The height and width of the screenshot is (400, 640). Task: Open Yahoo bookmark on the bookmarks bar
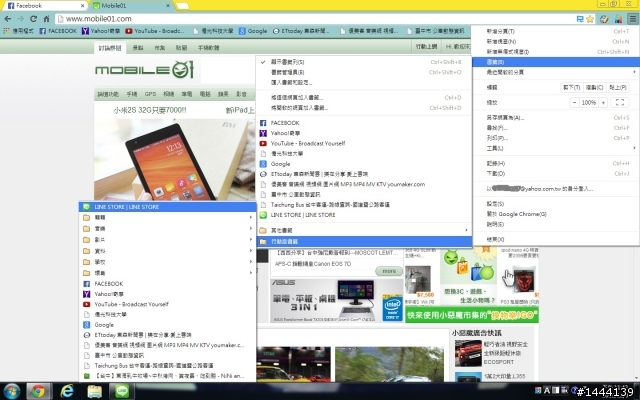[x=101, y=31]
